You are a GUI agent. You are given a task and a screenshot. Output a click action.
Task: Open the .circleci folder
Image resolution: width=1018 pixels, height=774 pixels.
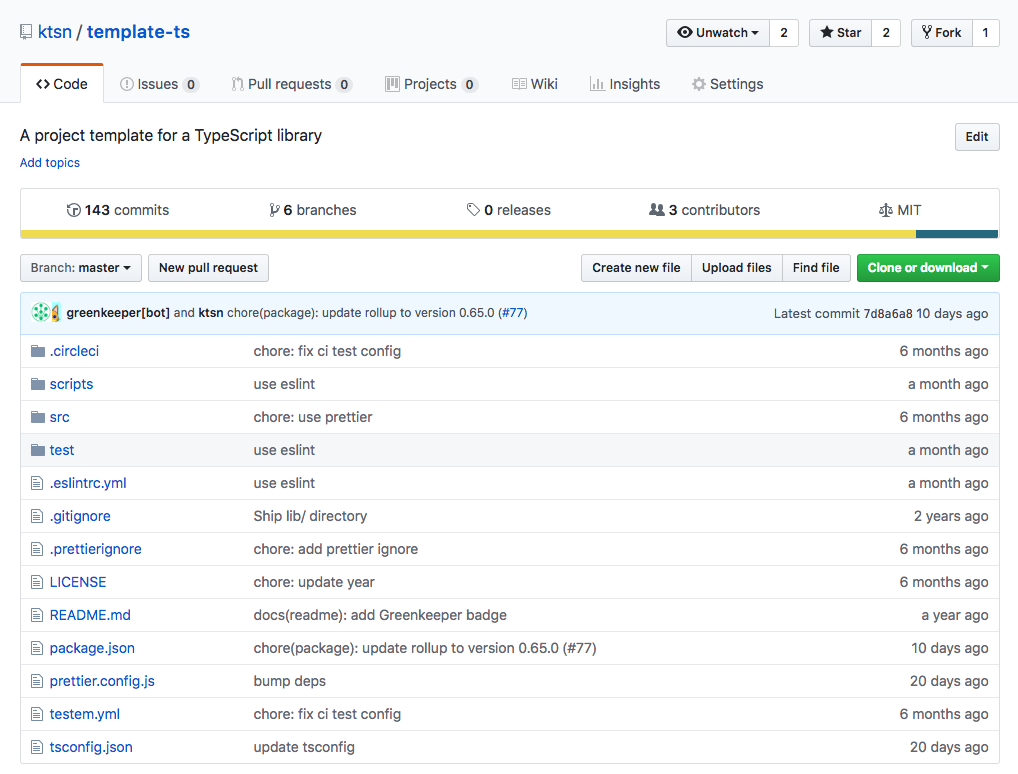74,351
